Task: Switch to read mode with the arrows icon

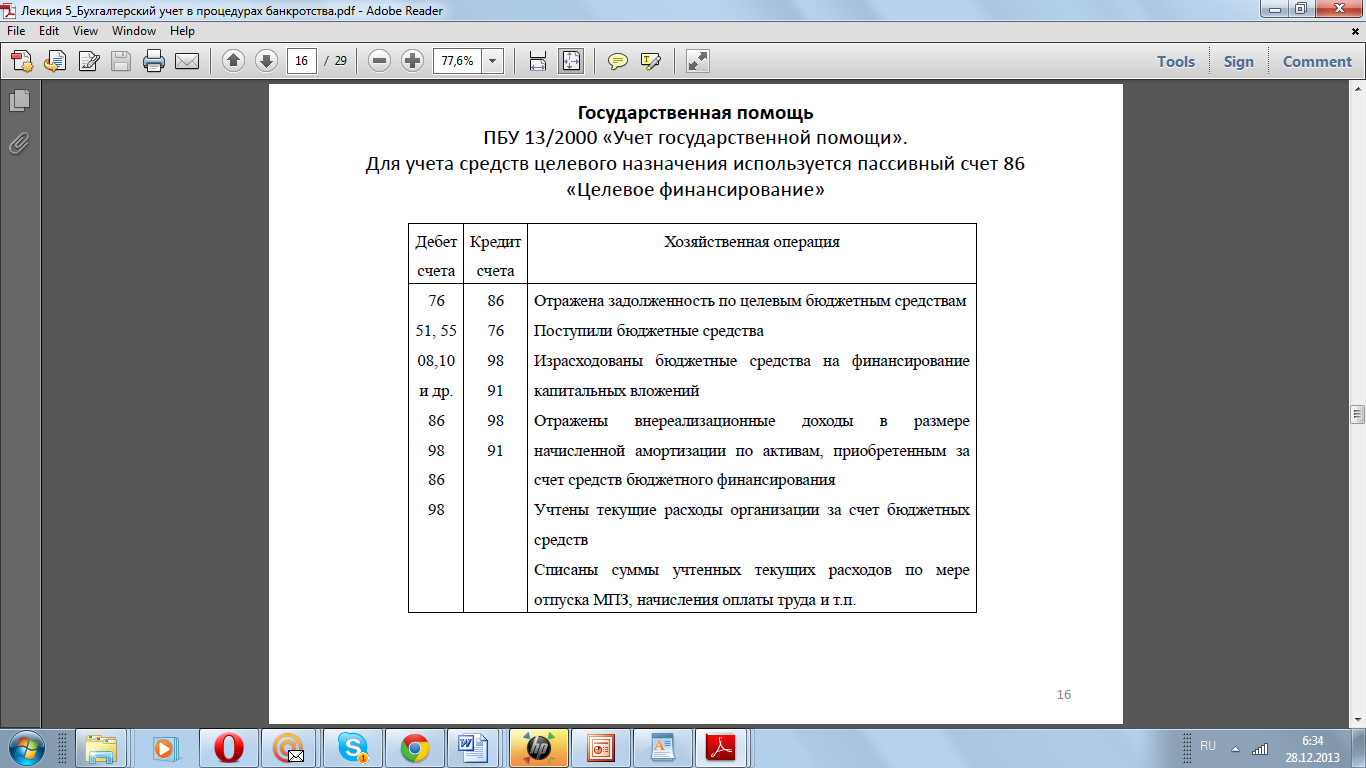Action: [x=698, y=61]
